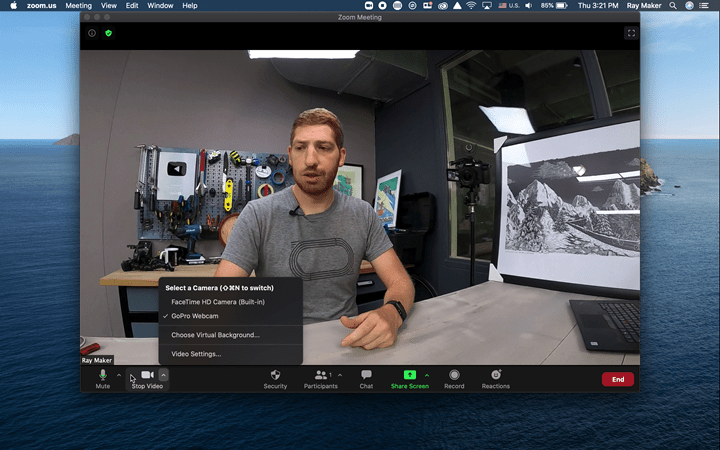Open View menu in menu bar
The image size is (720, 450).
(109, 6)
